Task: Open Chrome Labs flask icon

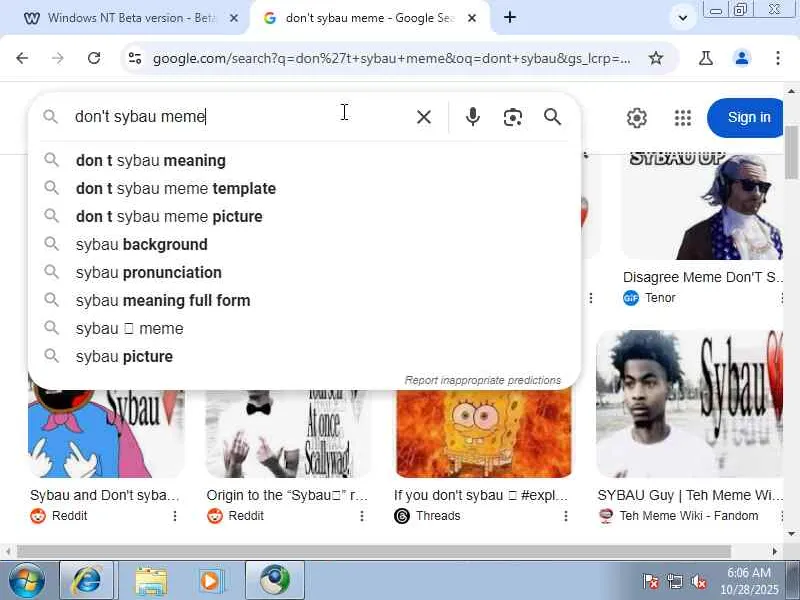Action: point(706,58)
